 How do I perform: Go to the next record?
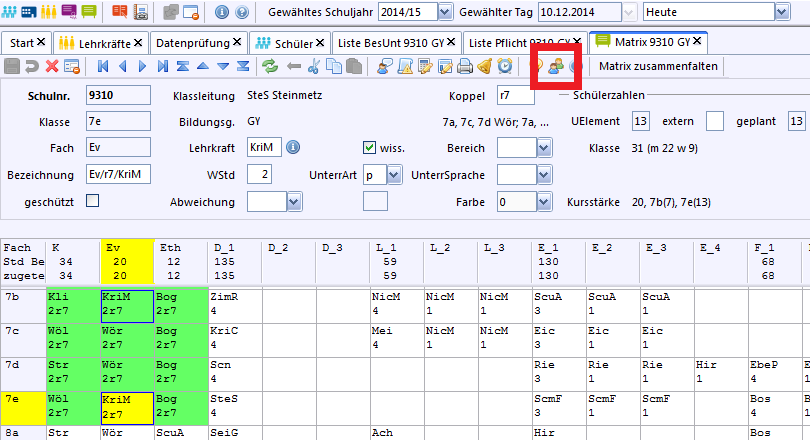[x=143, y=66]
